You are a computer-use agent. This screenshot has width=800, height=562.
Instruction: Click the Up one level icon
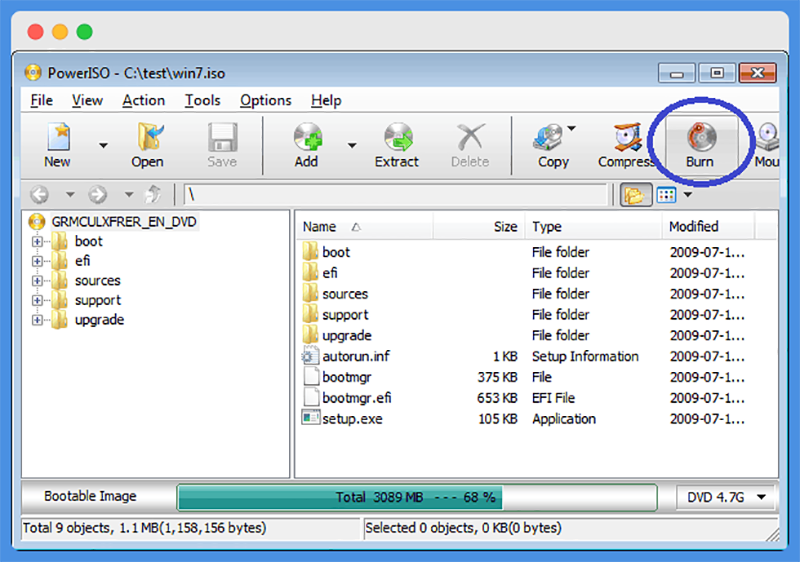click(153, 194)
